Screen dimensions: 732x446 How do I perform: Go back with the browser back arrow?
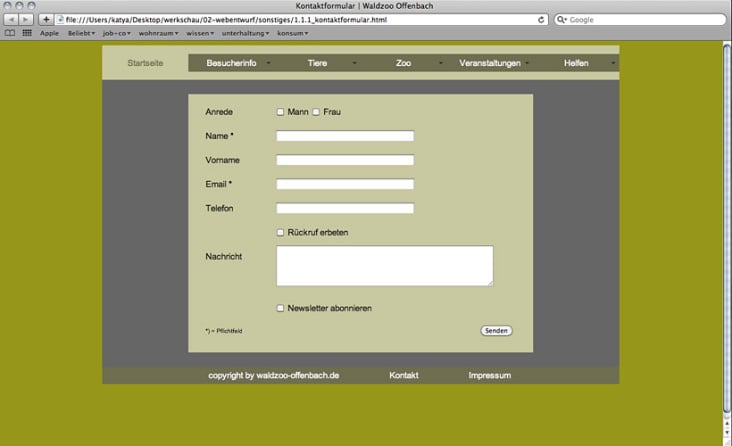click(x=11, y=20)
